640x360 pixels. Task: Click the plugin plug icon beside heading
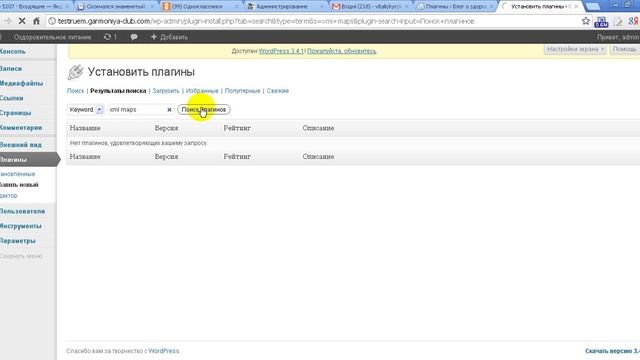tap(76, 72)
